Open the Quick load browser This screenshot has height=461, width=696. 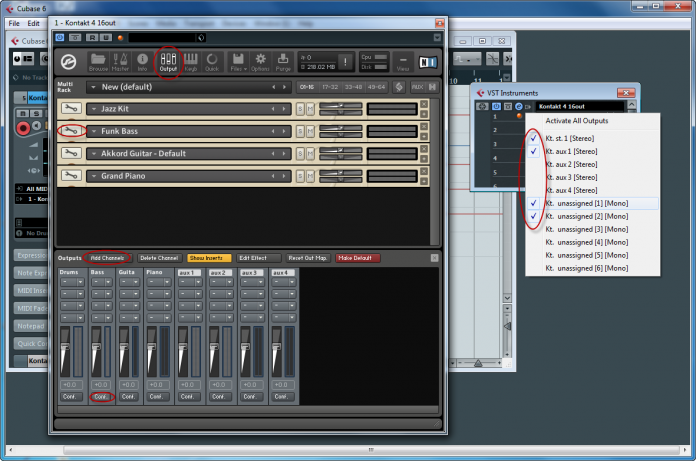(212, 62)
